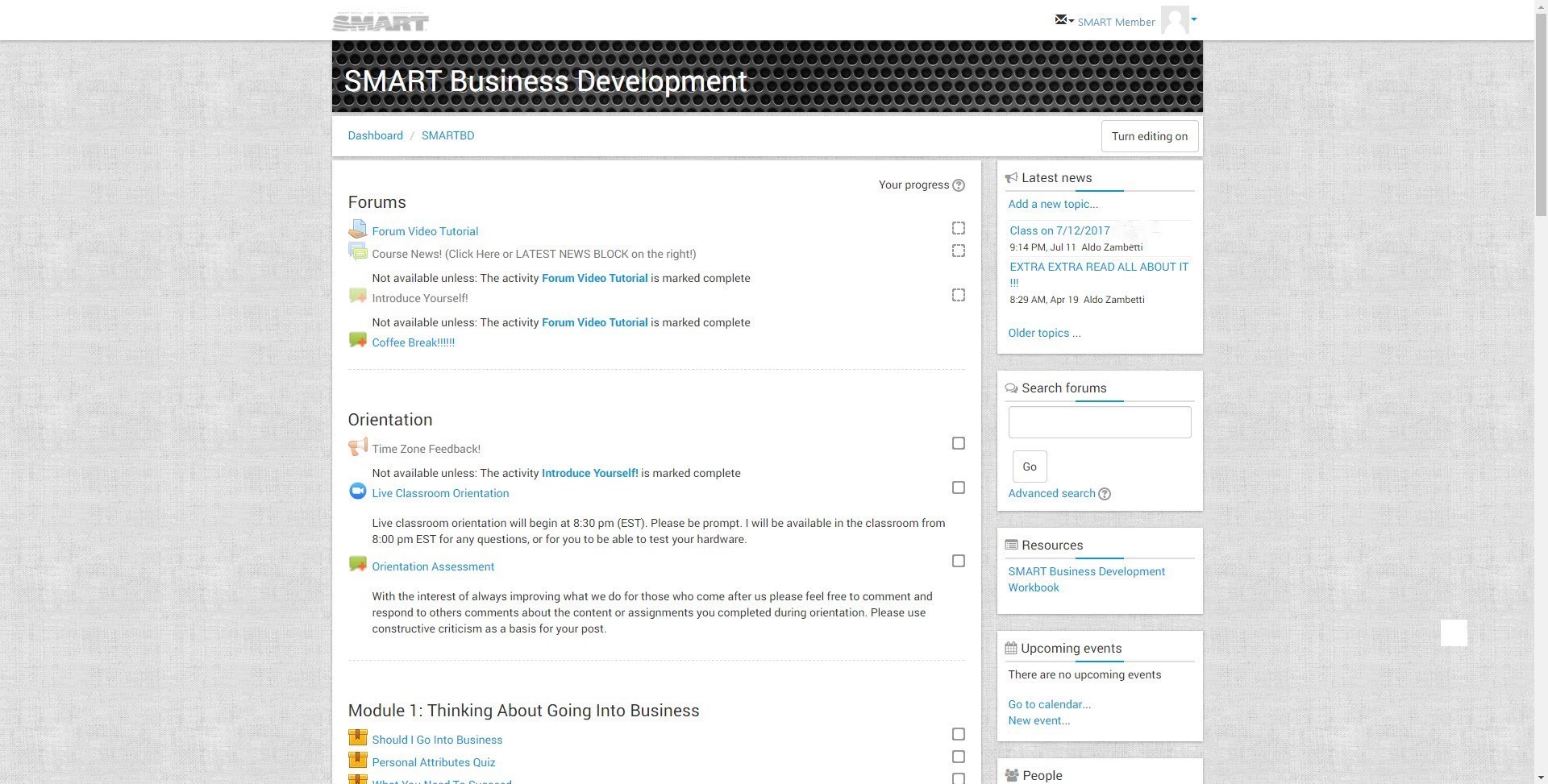The width and height of the screenshot is (1548, 784).
Task: Check Personal Attributes Quiz completion box
Action: 959,757
